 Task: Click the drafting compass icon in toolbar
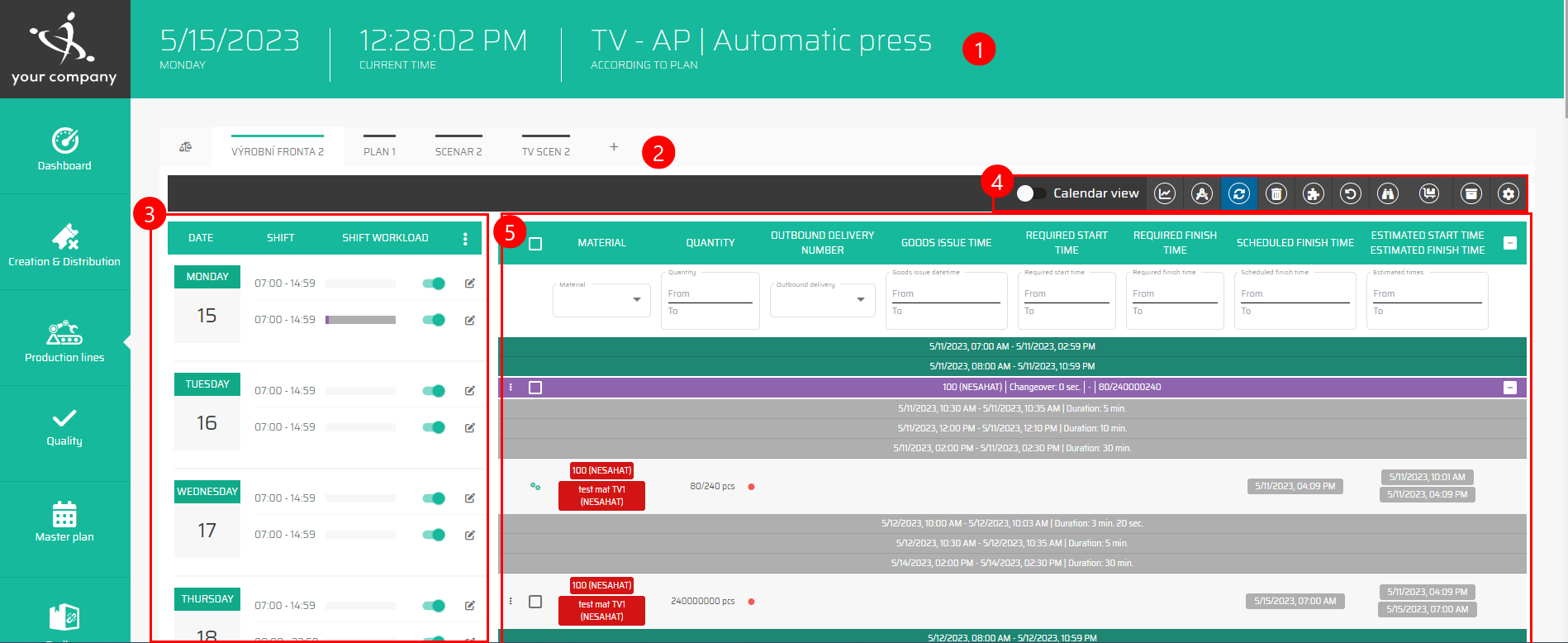(1202, 193)
